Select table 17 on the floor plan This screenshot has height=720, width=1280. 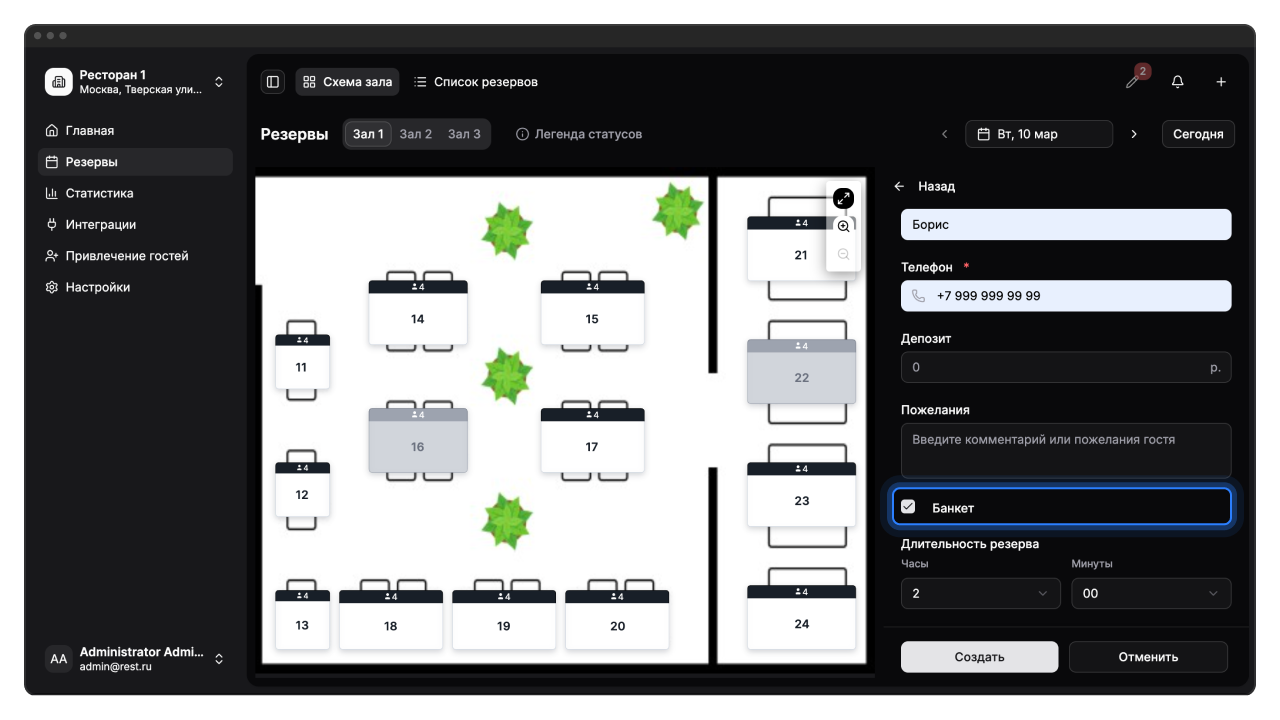pyautogui.click(x=592, y=446)
